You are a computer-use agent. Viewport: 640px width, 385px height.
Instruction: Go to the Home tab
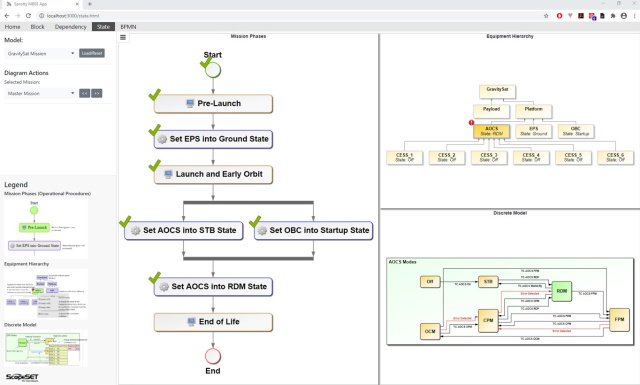point(12,27)
